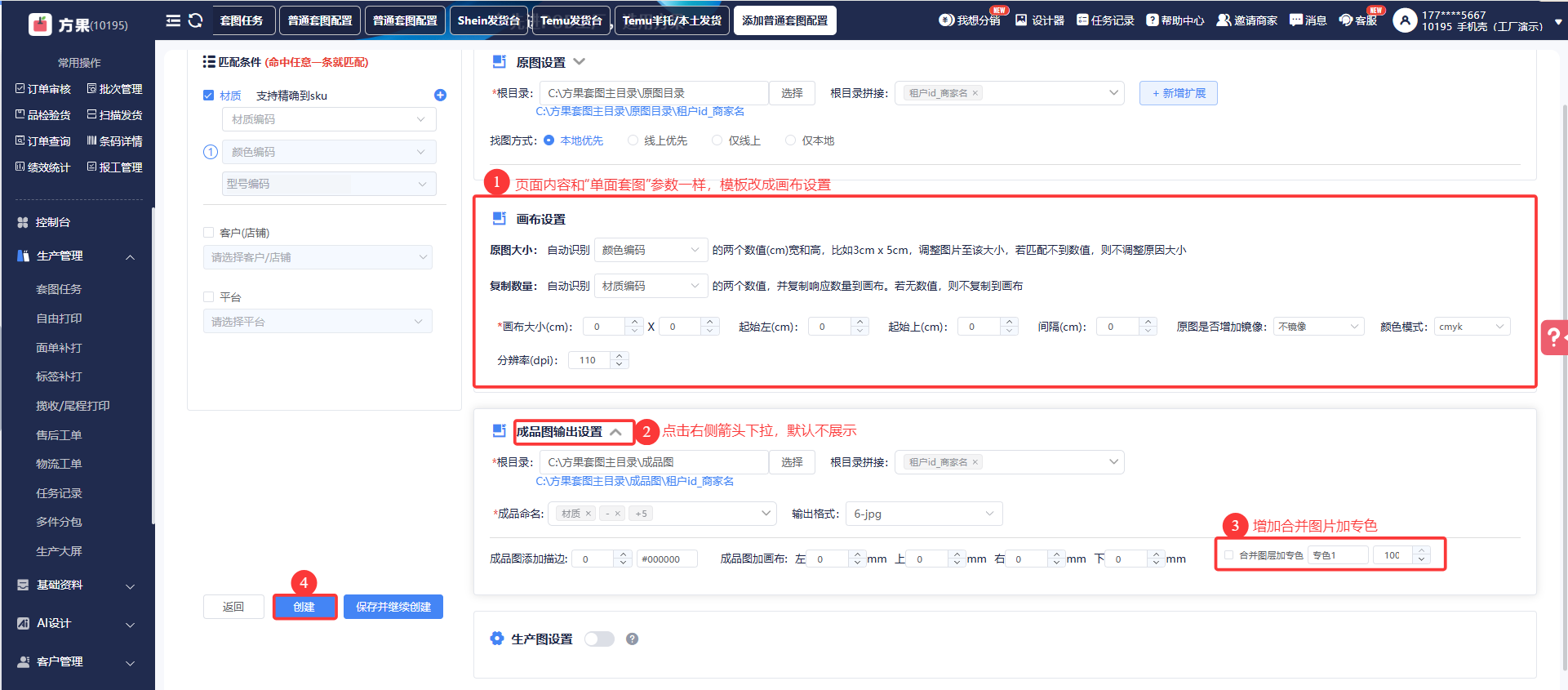Viewport: 1568px width, 690px height.
Task: Select the 线上优先 radio option
Action: point(633,140)
